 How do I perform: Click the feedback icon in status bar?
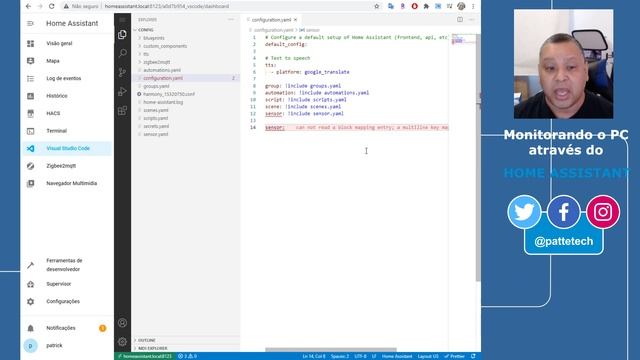(473, 356)
